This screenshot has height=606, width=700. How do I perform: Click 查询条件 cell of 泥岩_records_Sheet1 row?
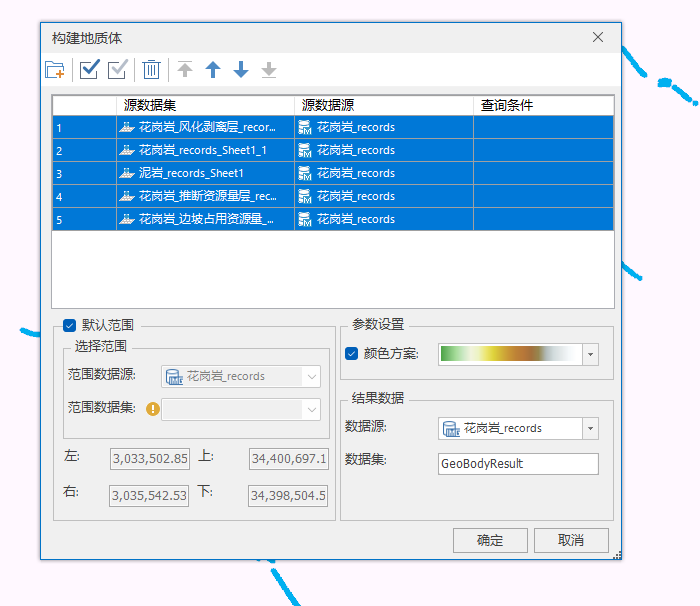coord(543,173)
